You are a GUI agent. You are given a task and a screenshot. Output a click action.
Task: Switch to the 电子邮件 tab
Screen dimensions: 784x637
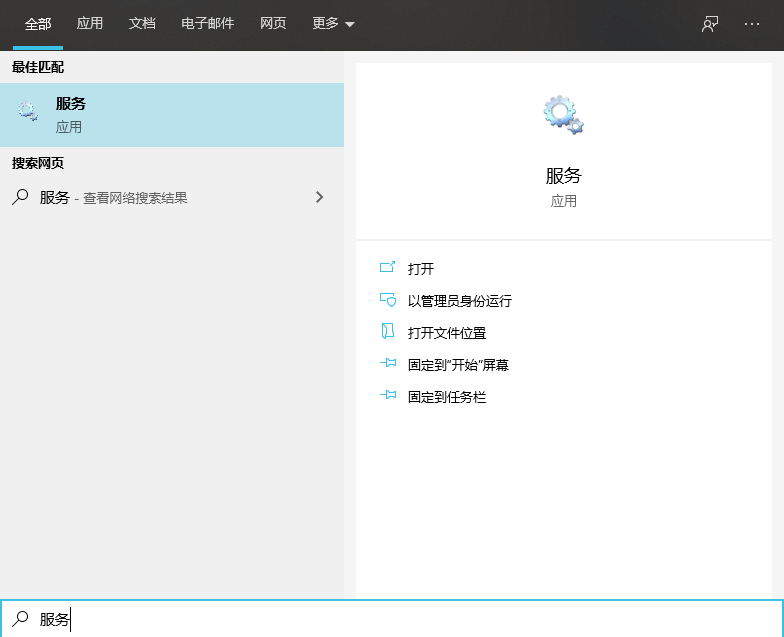[x=208, y=24]
